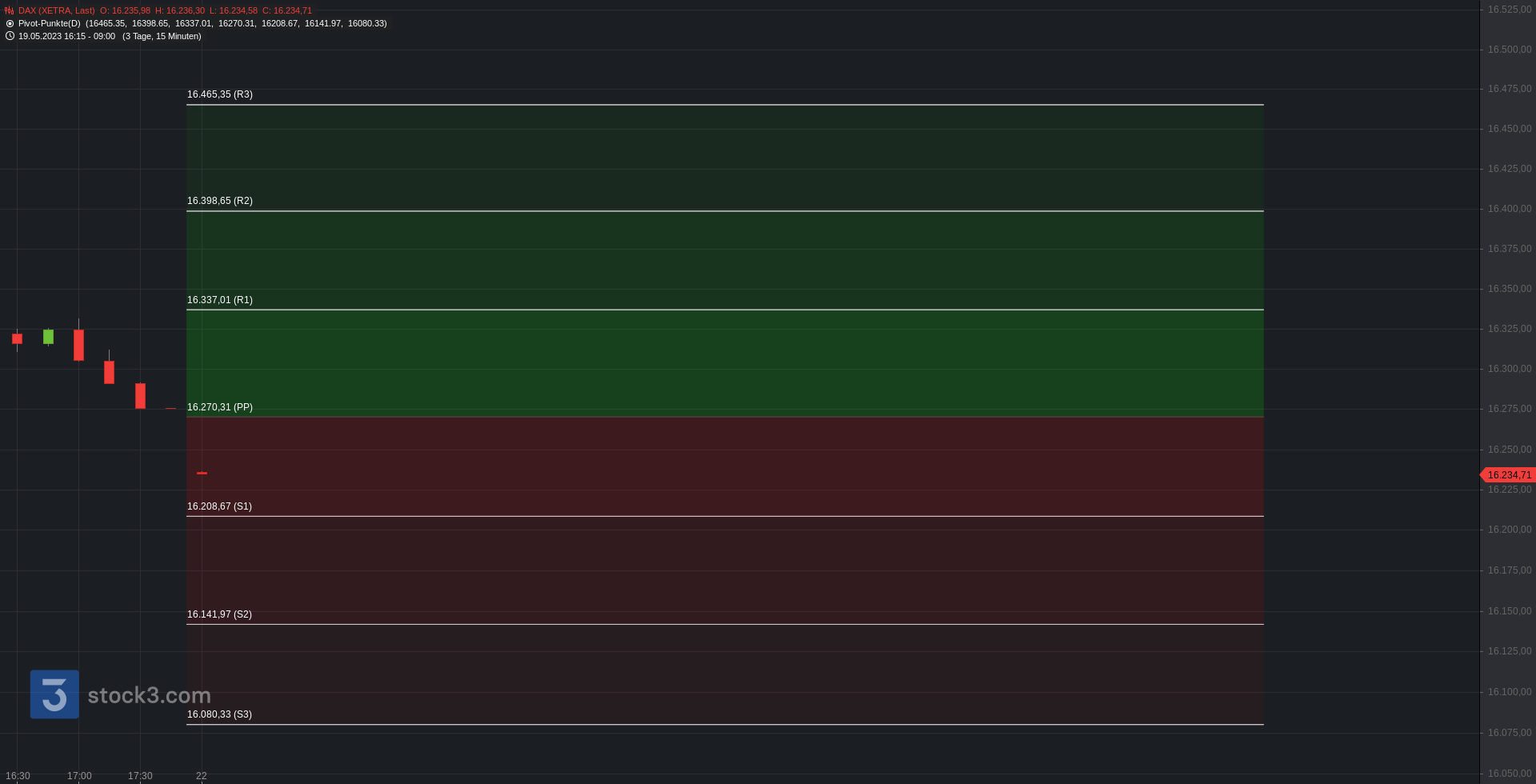
Task: Select the DAX (XETRA, Last) legend label
Action: pyautogui.click(x=56, y=11)
